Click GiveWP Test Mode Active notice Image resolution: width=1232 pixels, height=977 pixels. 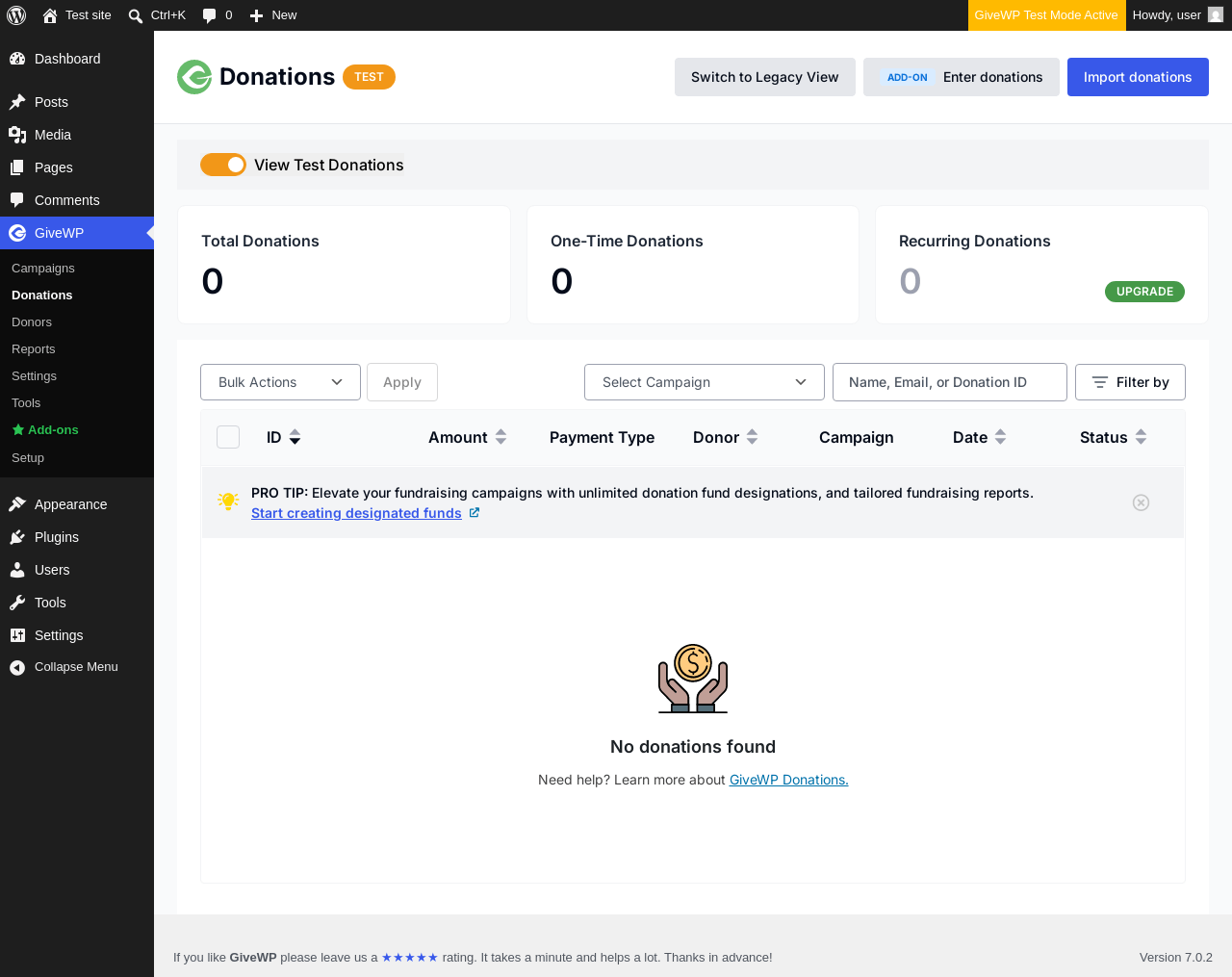[1046, 15]
